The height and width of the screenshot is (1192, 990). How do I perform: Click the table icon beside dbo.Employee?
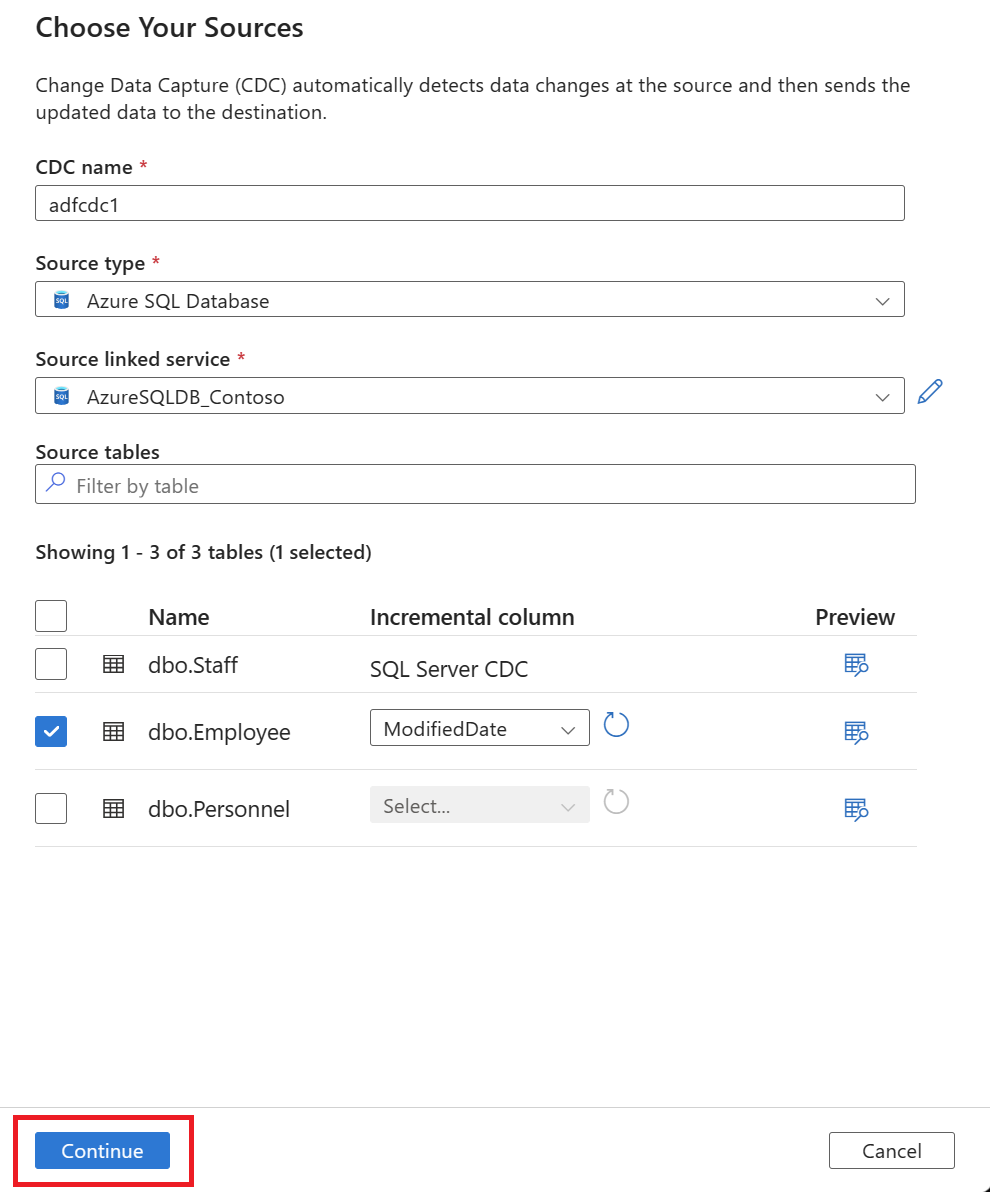pyautogui.click(x=114, y=731)
